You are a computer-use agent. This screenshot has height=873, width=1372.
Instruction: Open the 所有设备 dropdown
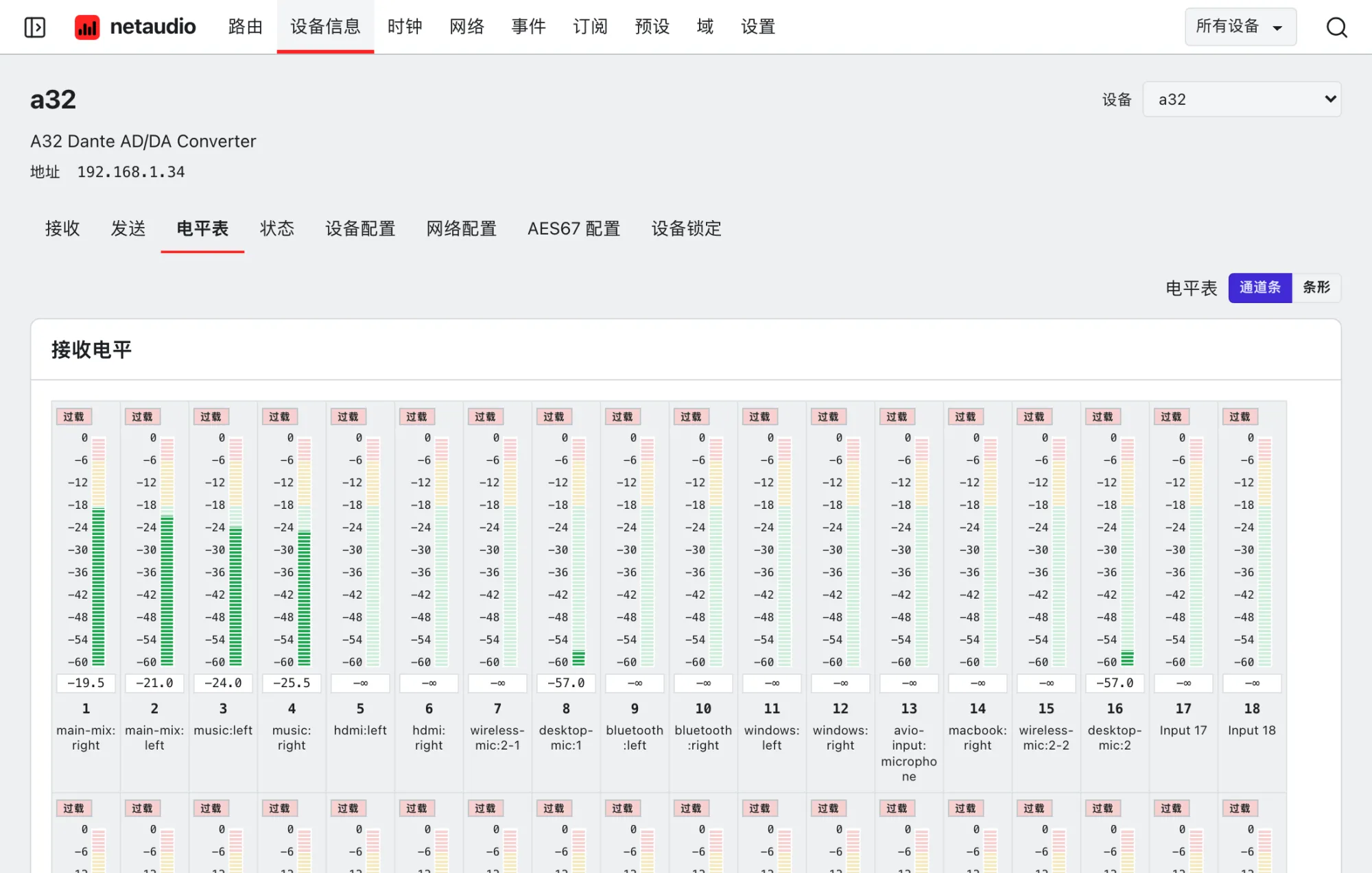1240,27
